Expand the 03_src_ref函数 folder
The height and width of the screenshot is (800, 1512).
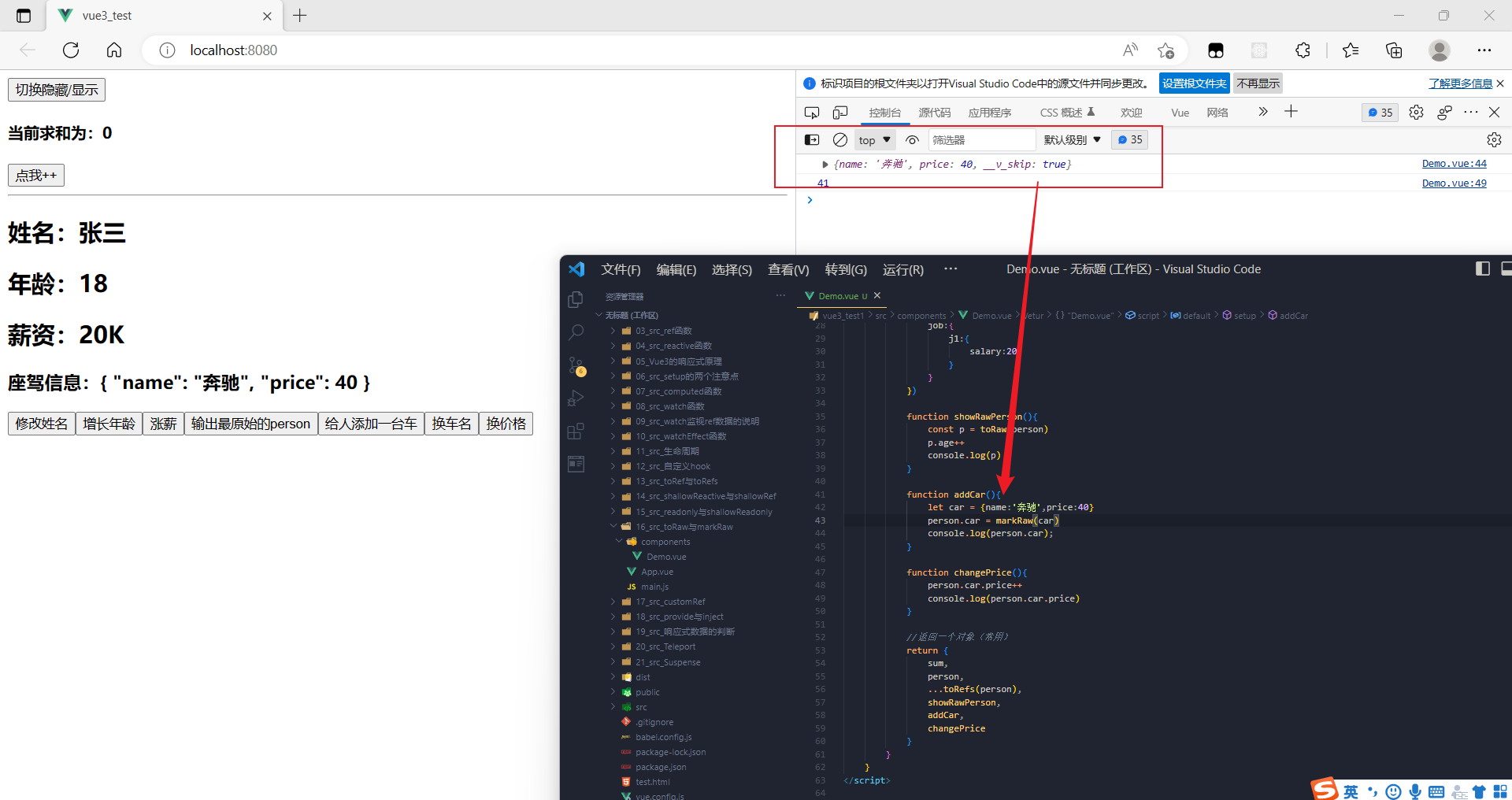point(663,331)
